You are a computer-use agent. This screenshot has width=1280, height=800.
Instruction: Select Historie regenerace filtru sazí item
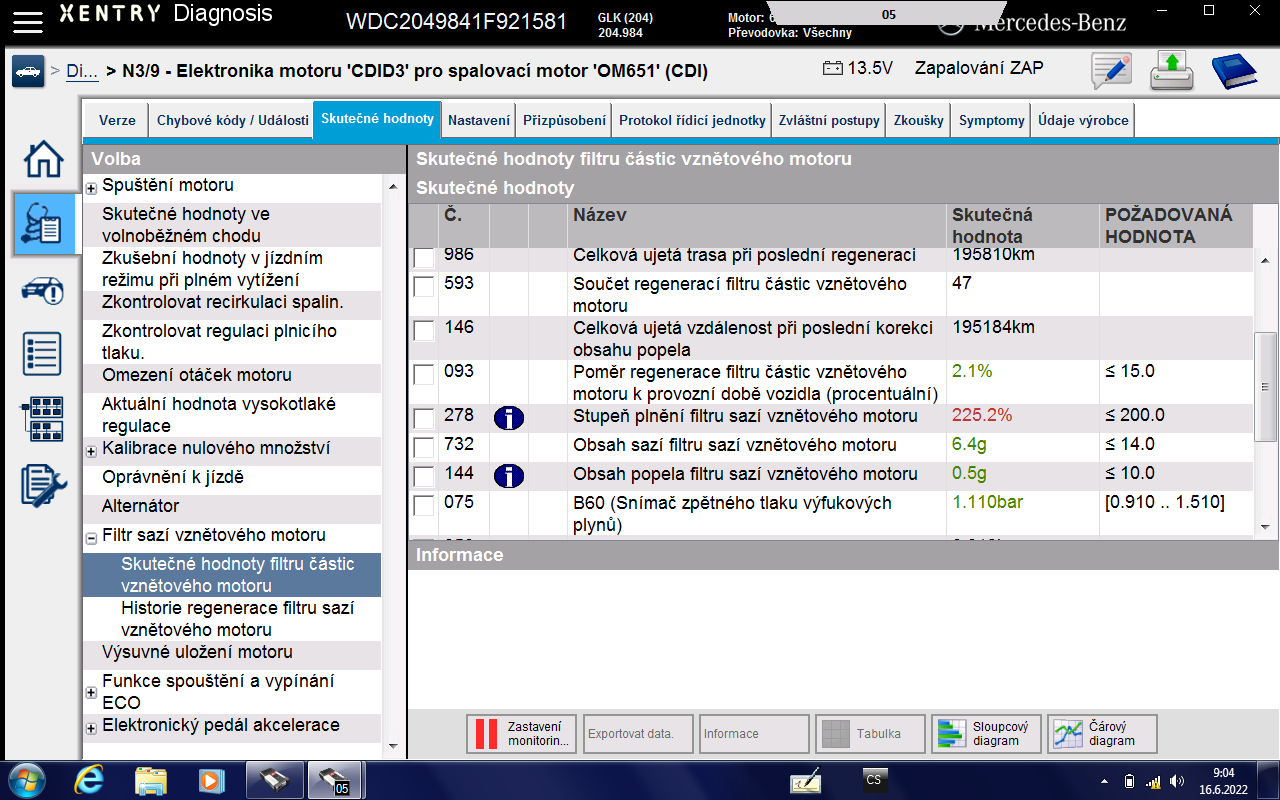point(238,619)
